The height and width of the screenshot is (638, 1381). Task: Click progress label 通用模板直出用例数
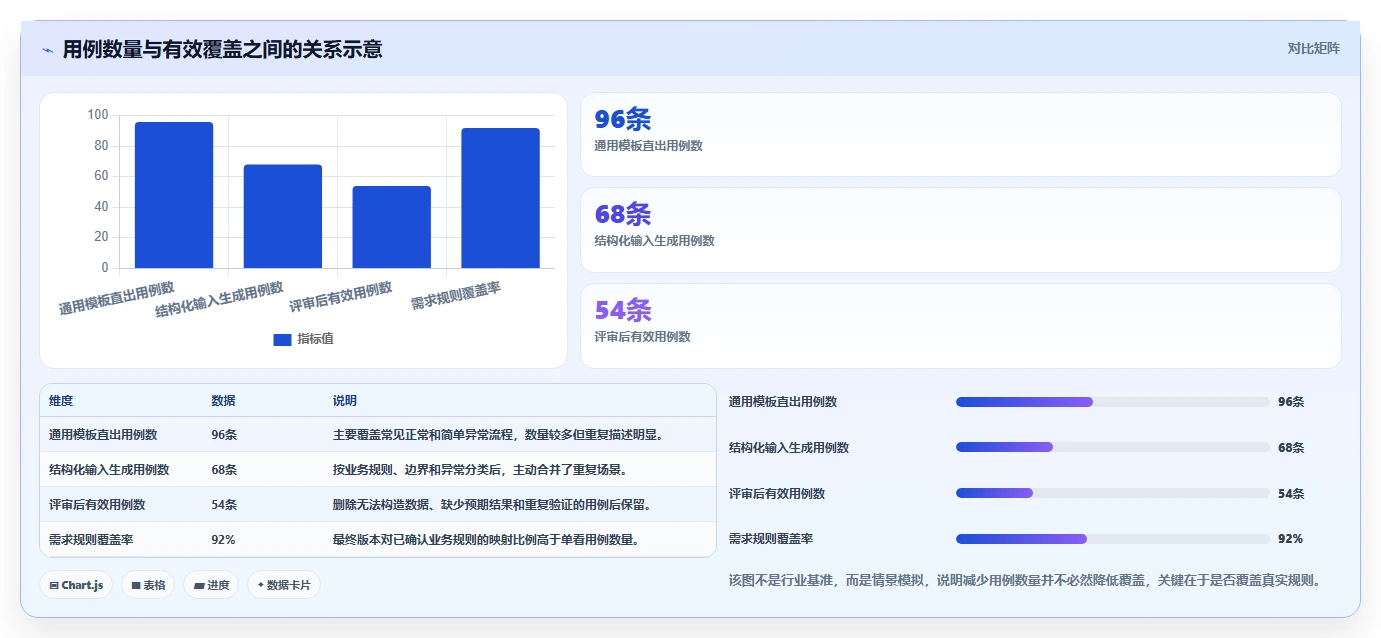pyautogui.click(x=783, y=402)
